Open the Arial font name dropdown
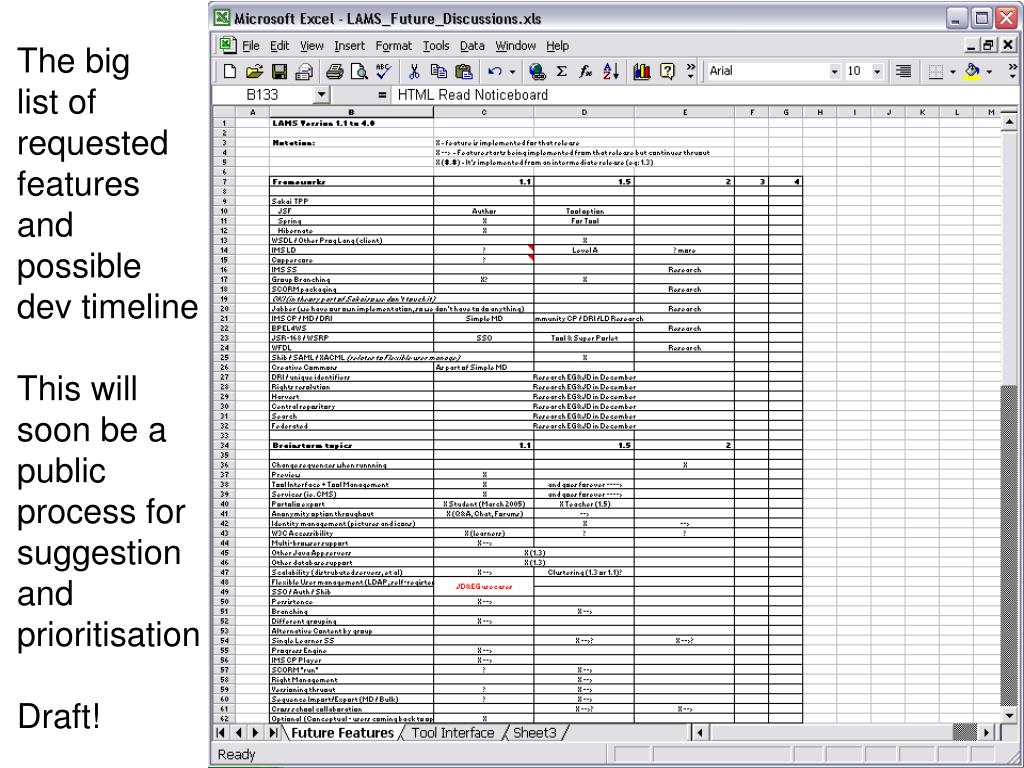This screenshot has height=768, width=1024. [835, 71]
